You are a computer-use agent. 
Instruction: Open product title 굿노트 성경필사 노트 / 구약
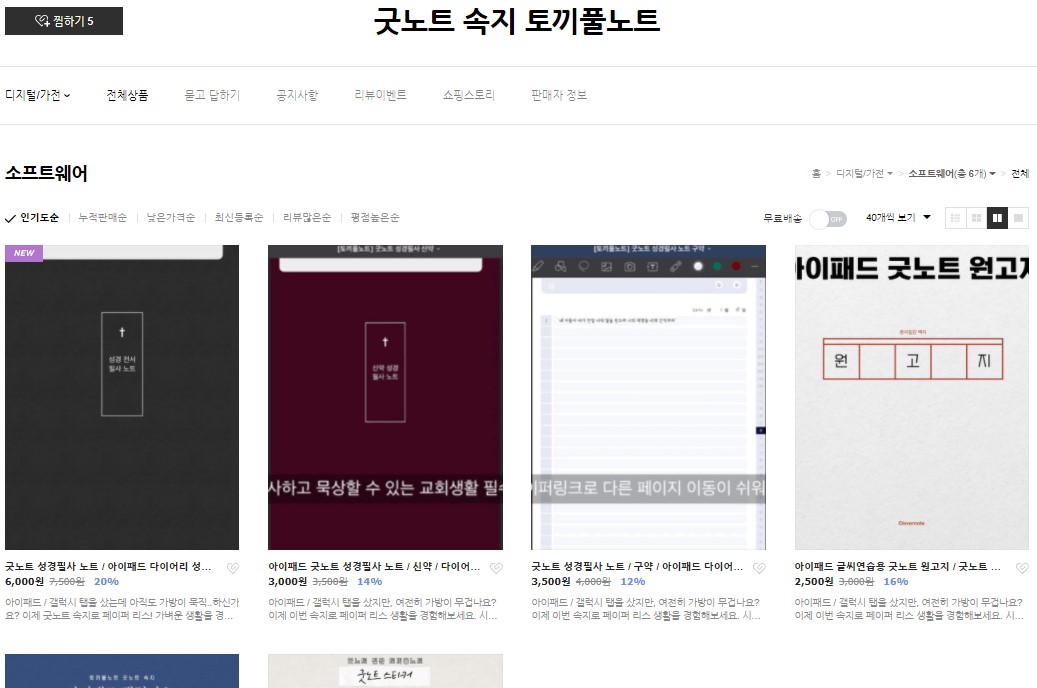pos(637,567)
